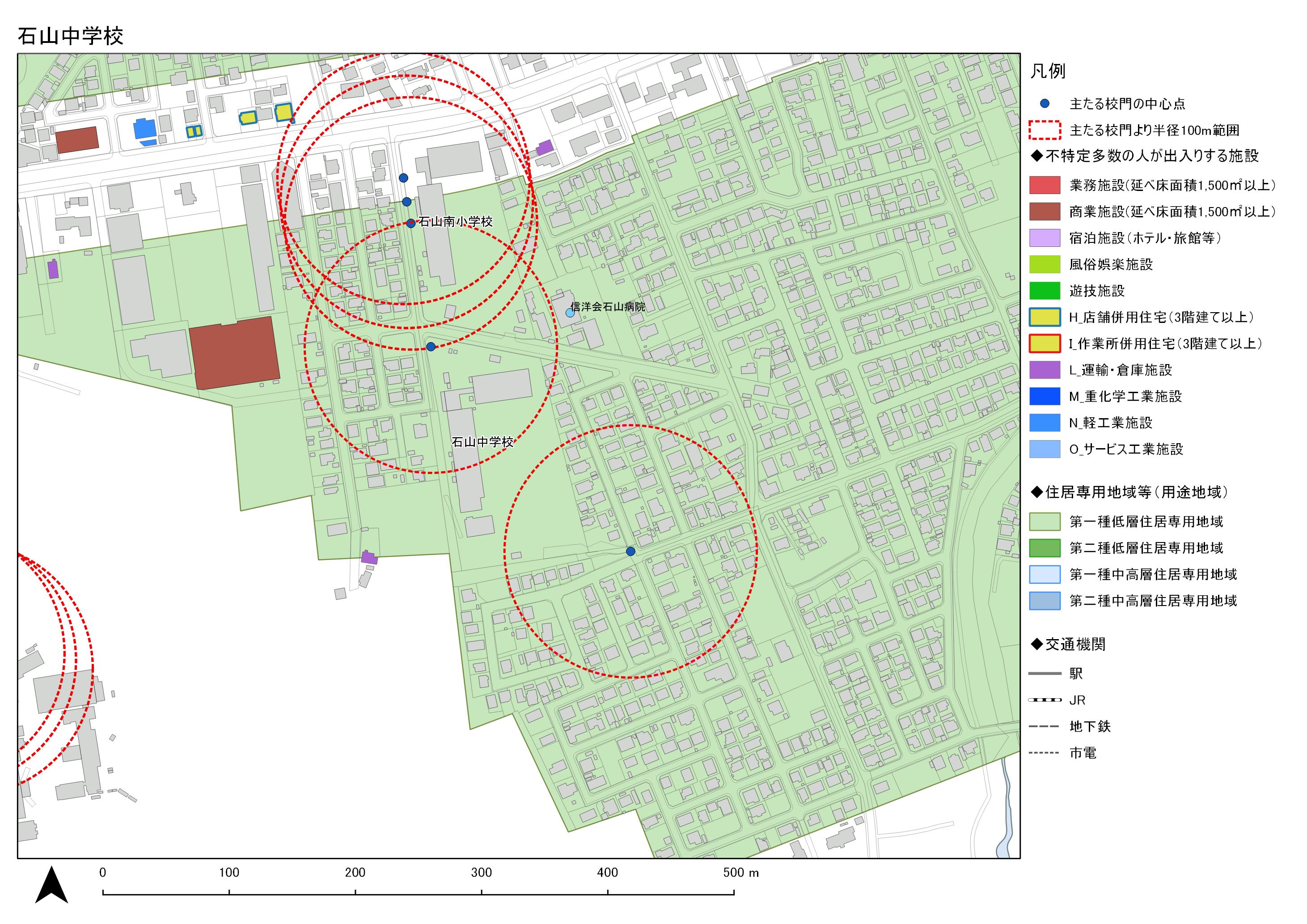Click the 駅 solid line legend symbol

pos(1045,674)
